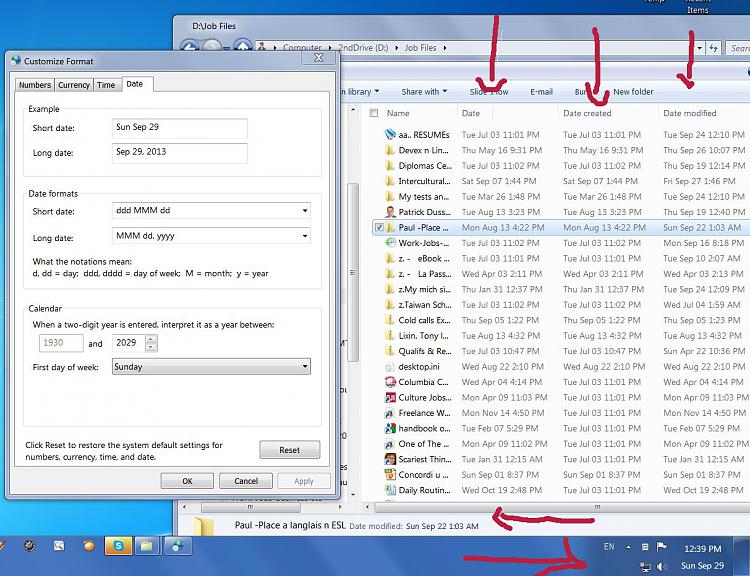Select the z.Taiwan Sch... folder icon

pyautogui.click(x=390, y=305)
